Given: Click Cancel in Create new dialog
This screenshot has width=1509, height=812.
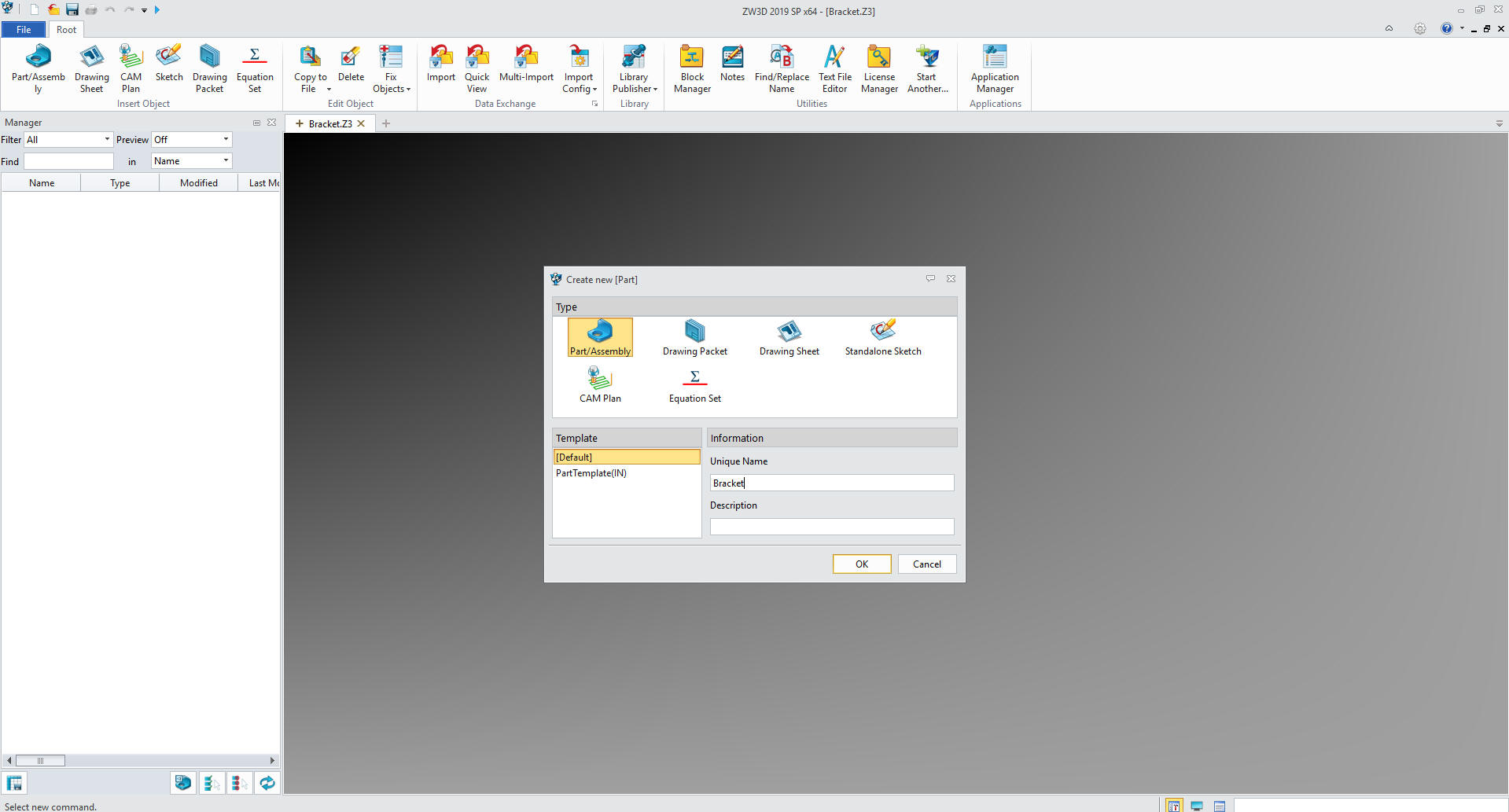Looking at the screenshot, I should click(x=927, y=564).
